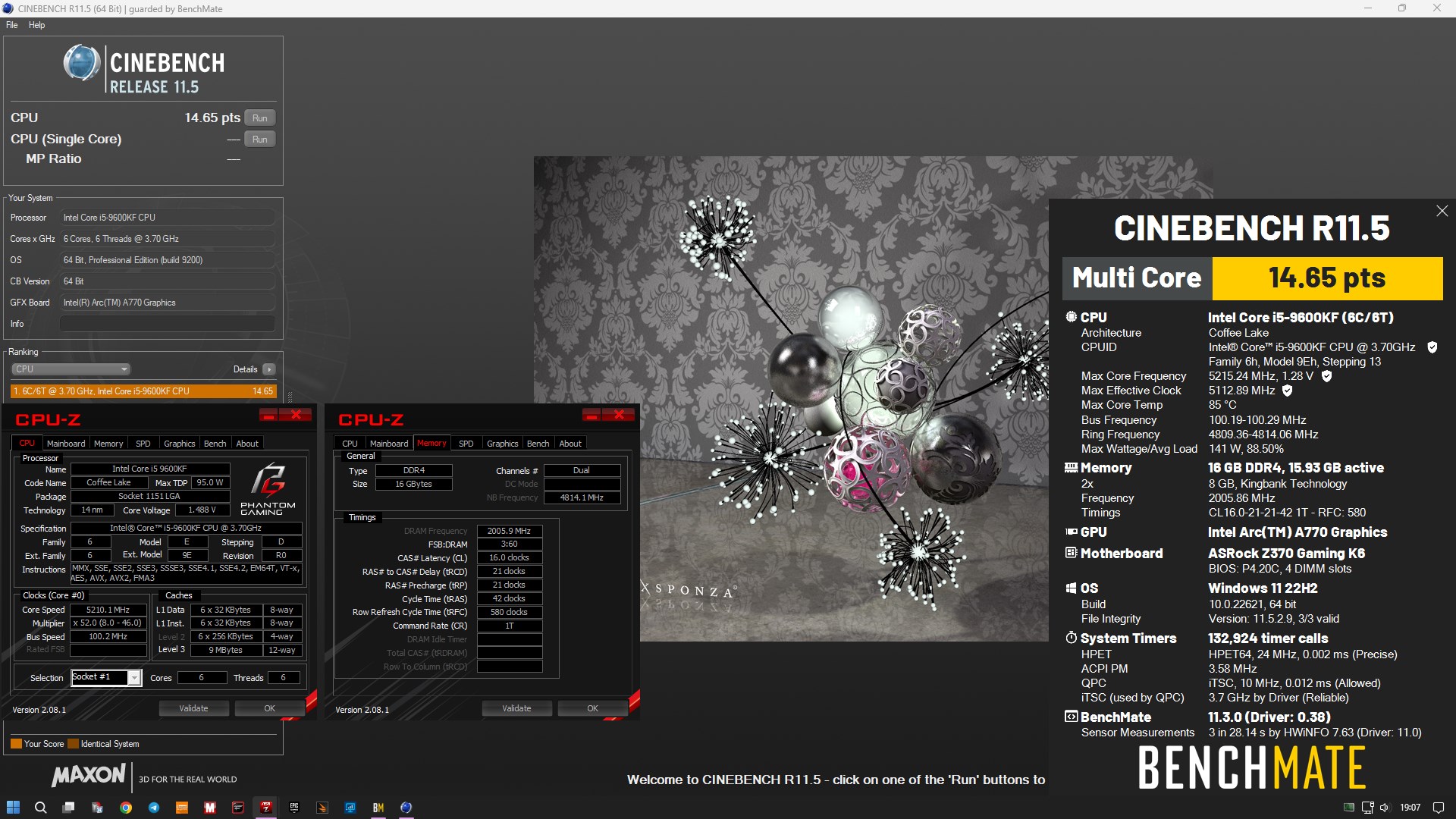Image resolution: width=1456 pixels, height=819 pixels.
Task: Open the notification center icon
Action: 1439,808
